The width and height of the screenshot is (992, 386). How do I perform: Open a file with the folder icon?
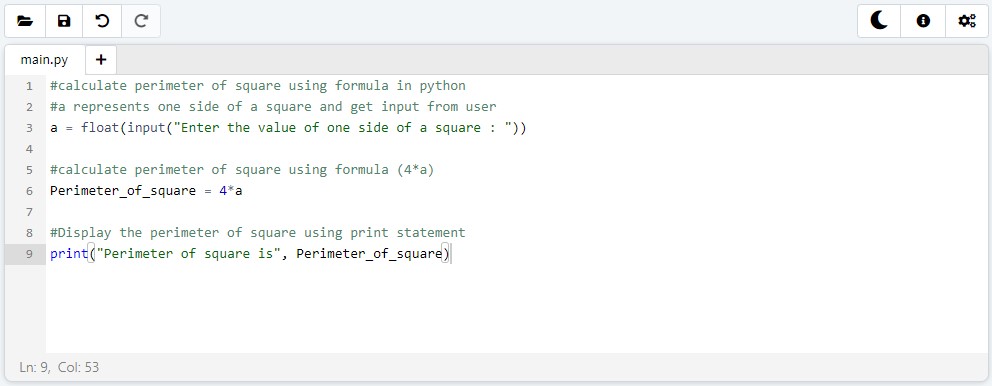(x=25, y=21)
